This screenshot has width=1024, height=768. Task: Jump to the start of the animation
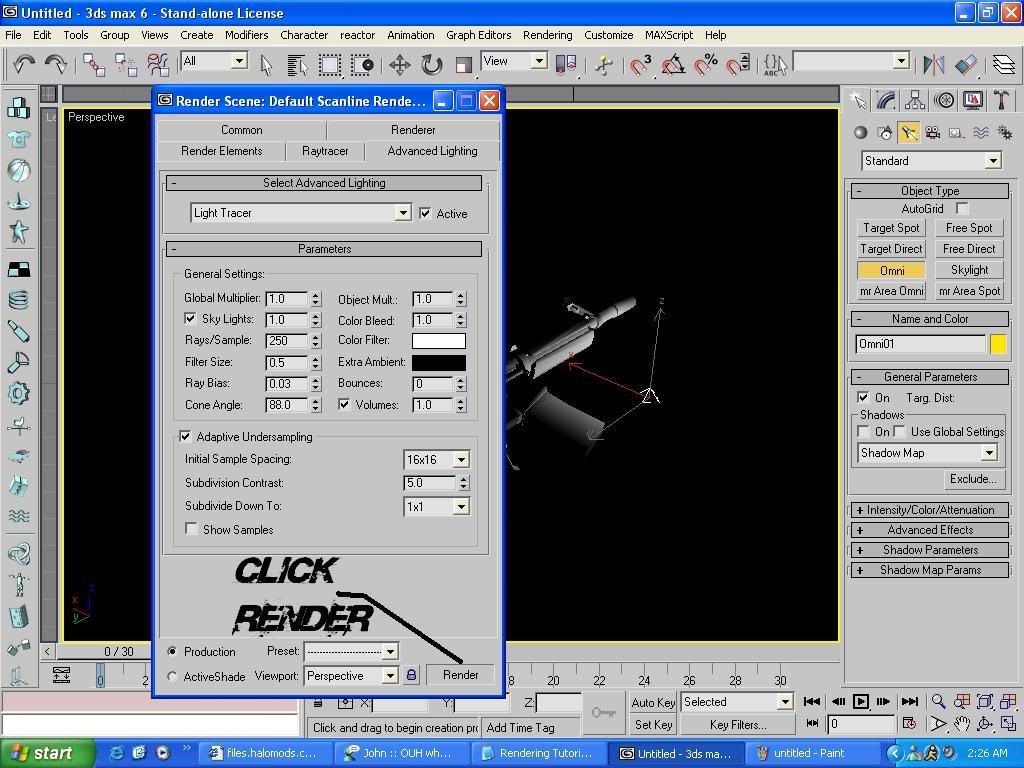click(x=812, y=701)
